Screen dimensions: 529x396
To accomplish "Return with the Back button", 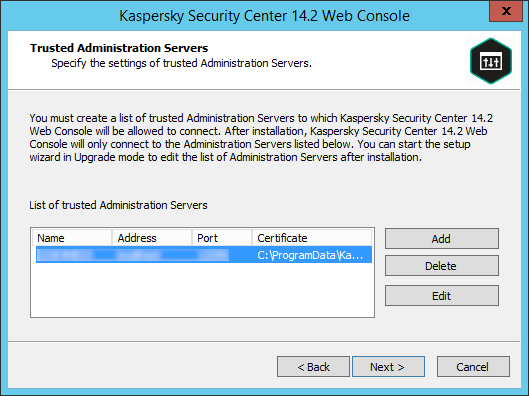I will click(313, 367).
